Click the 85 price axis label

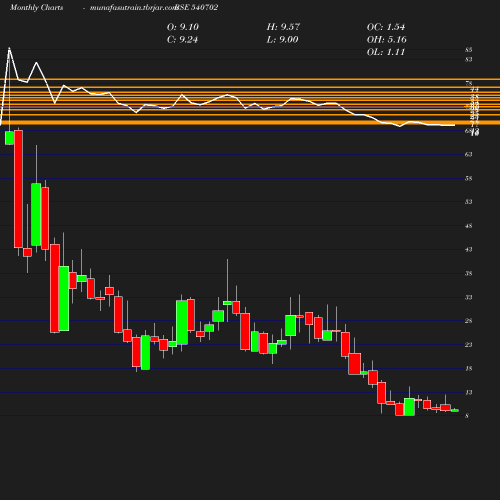469,50
